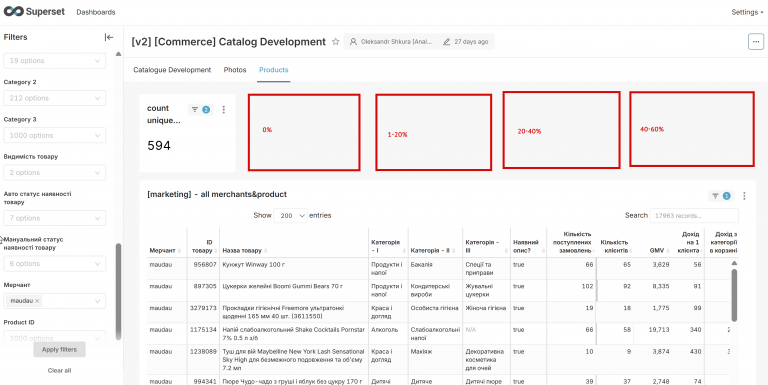This screenshot has height=385, width=768.
Task: Change Show 200 entries page size
Action: (x=290, y=216)
